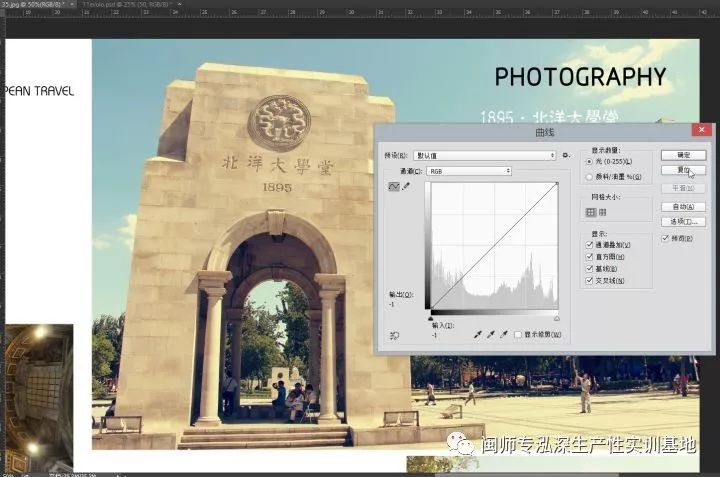
Task: Click the bottom-left curve endpoint
Action: pos(431,308)
